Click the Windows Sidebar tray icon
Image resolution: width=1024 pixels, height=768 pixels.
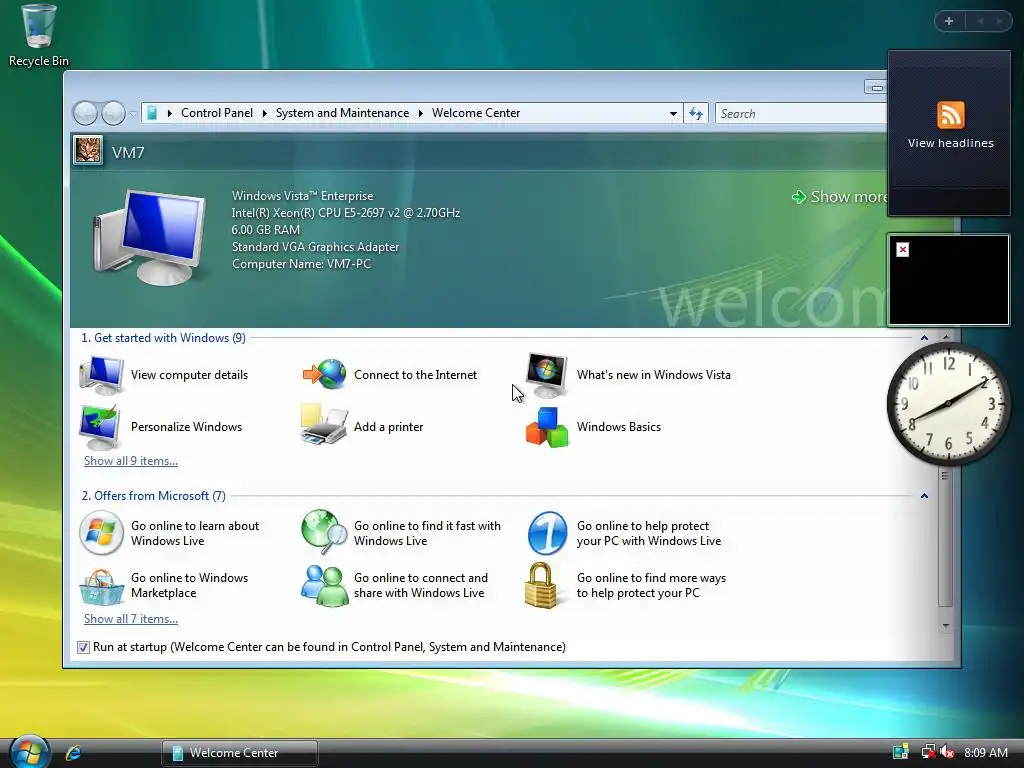[901, 752]
